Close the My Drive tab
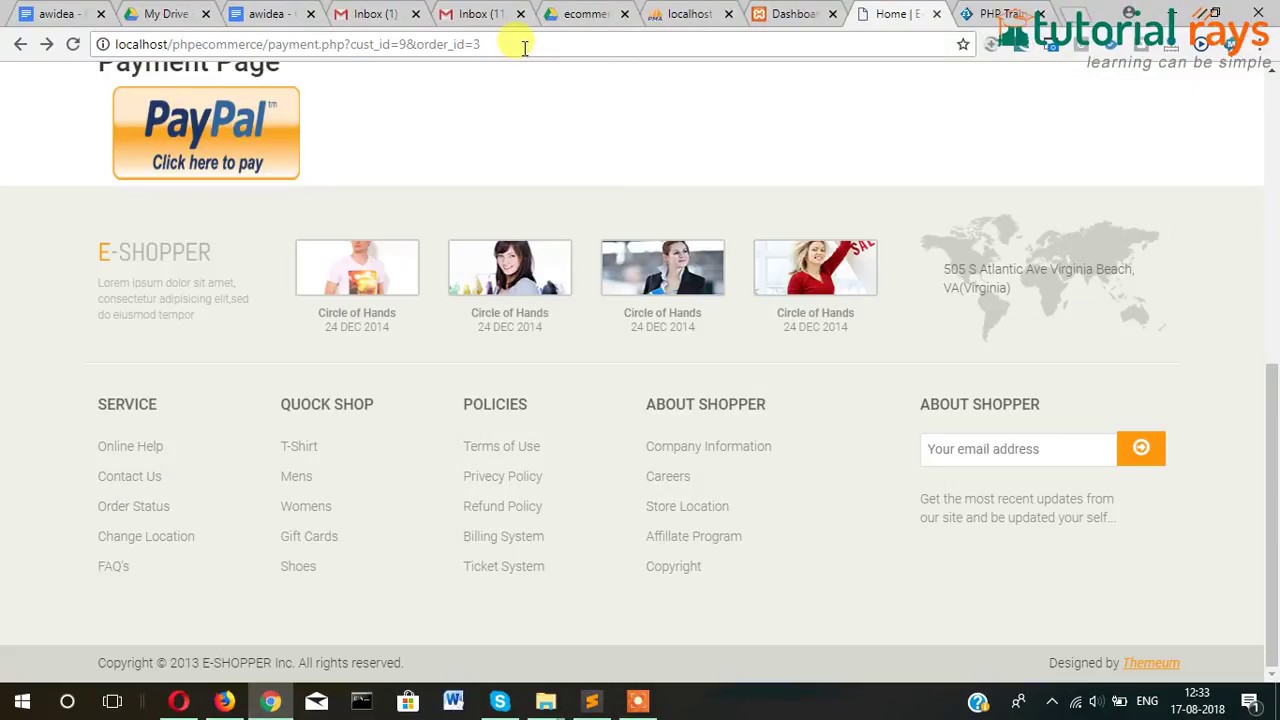The height and width of the screenshot is (720, 1280). click(206, 14)
